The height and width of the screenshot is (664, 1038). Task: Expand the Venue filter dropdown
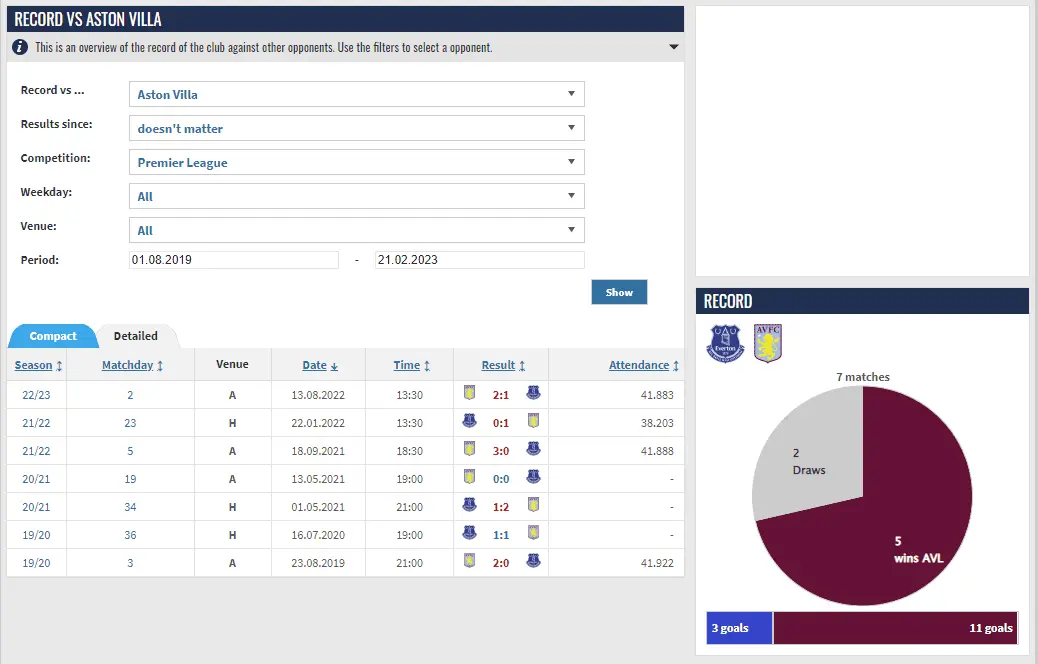click(356, 230)
